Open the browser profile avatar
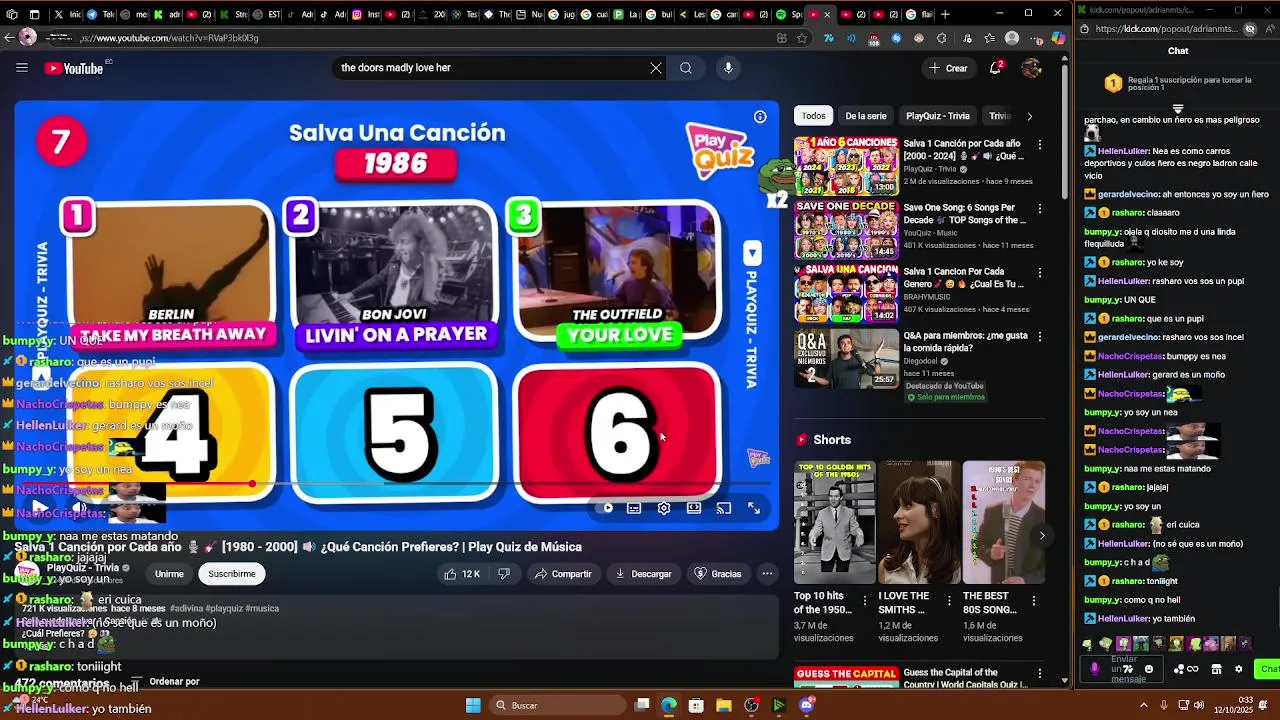 [1012, 38]
